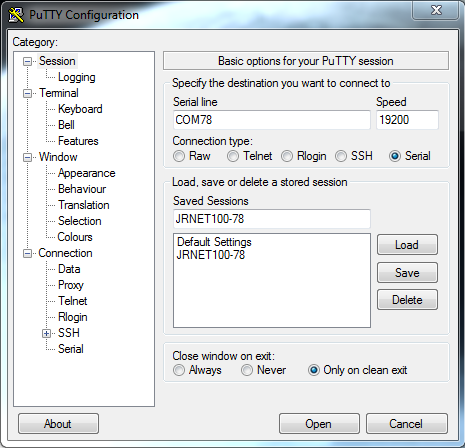465x448 pixels.
Task: Cancel the configuration dialog
Action: click(x=407, y=424)
